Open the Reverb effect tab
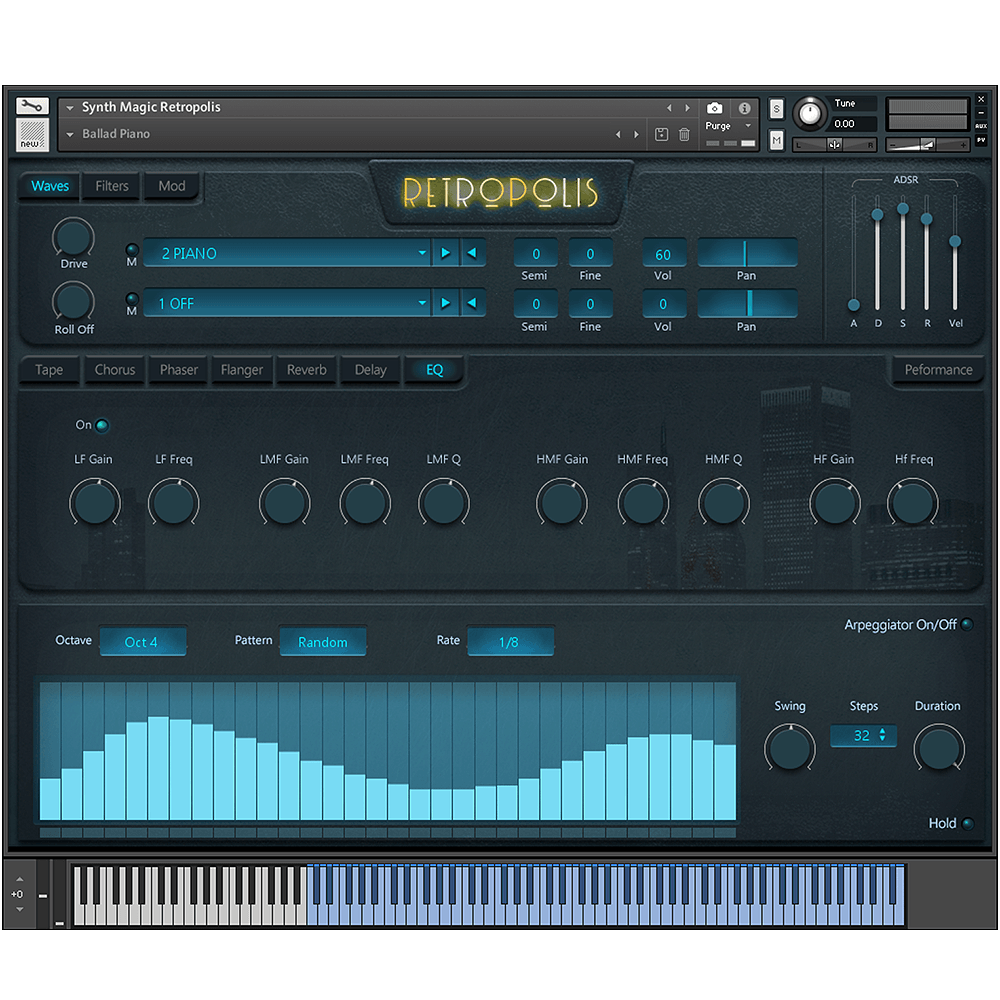The width and height of the screenshot is (1000, 1000). coord(307,370)
